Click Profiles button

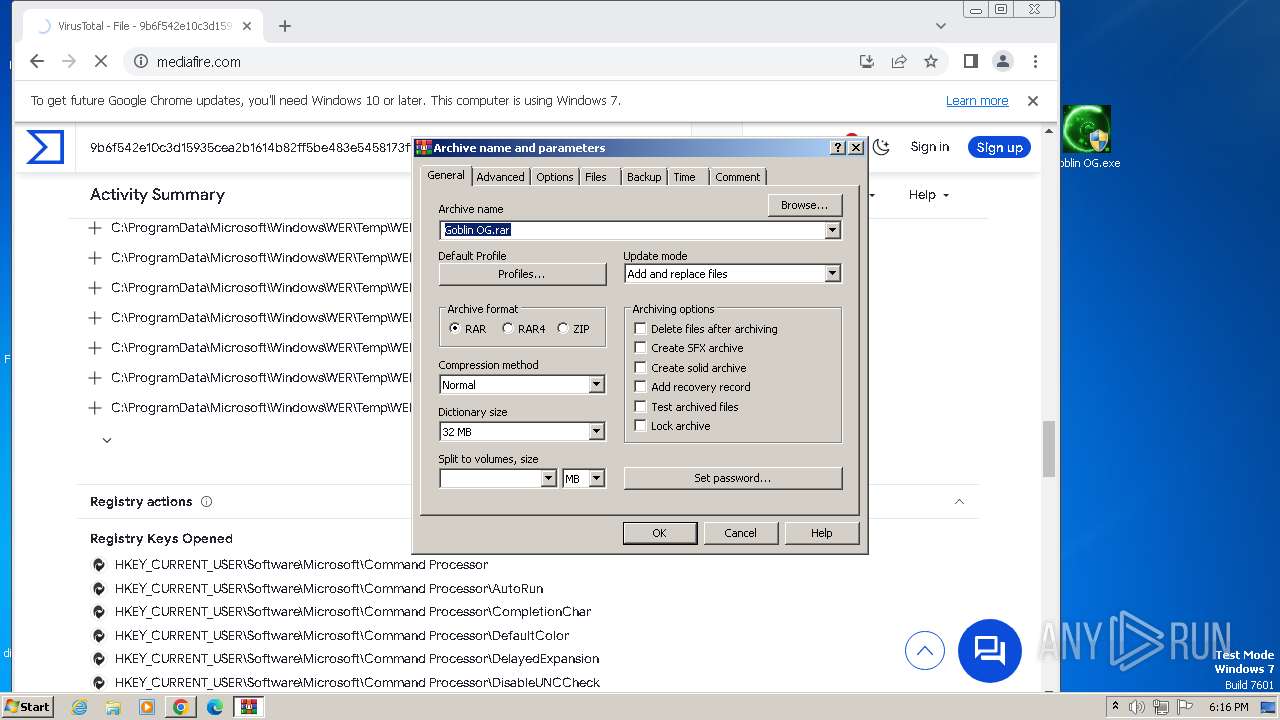tap(522, 274)
